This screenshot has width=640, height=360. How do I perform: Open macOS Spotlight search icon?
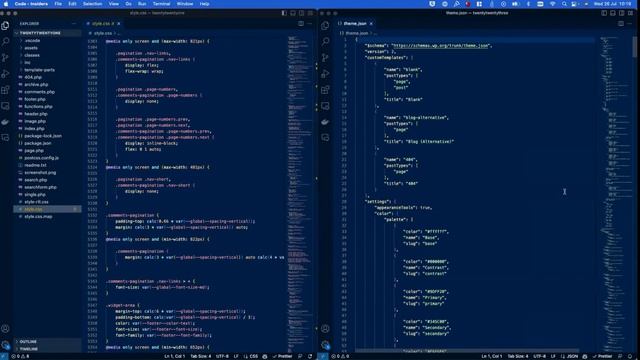564,4
